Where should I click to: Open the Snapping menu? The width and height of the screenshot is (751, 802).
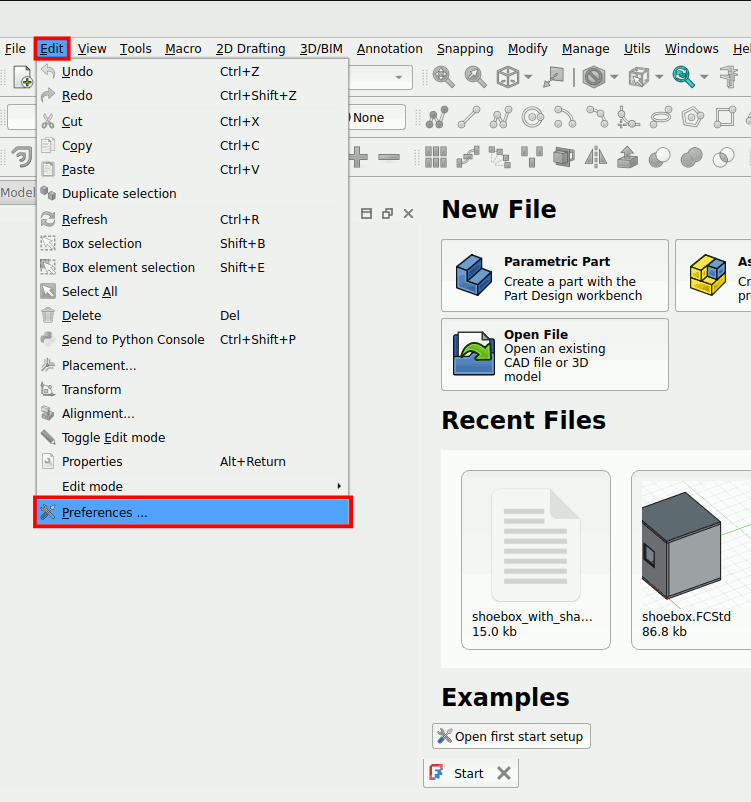(x=464, y=48)
